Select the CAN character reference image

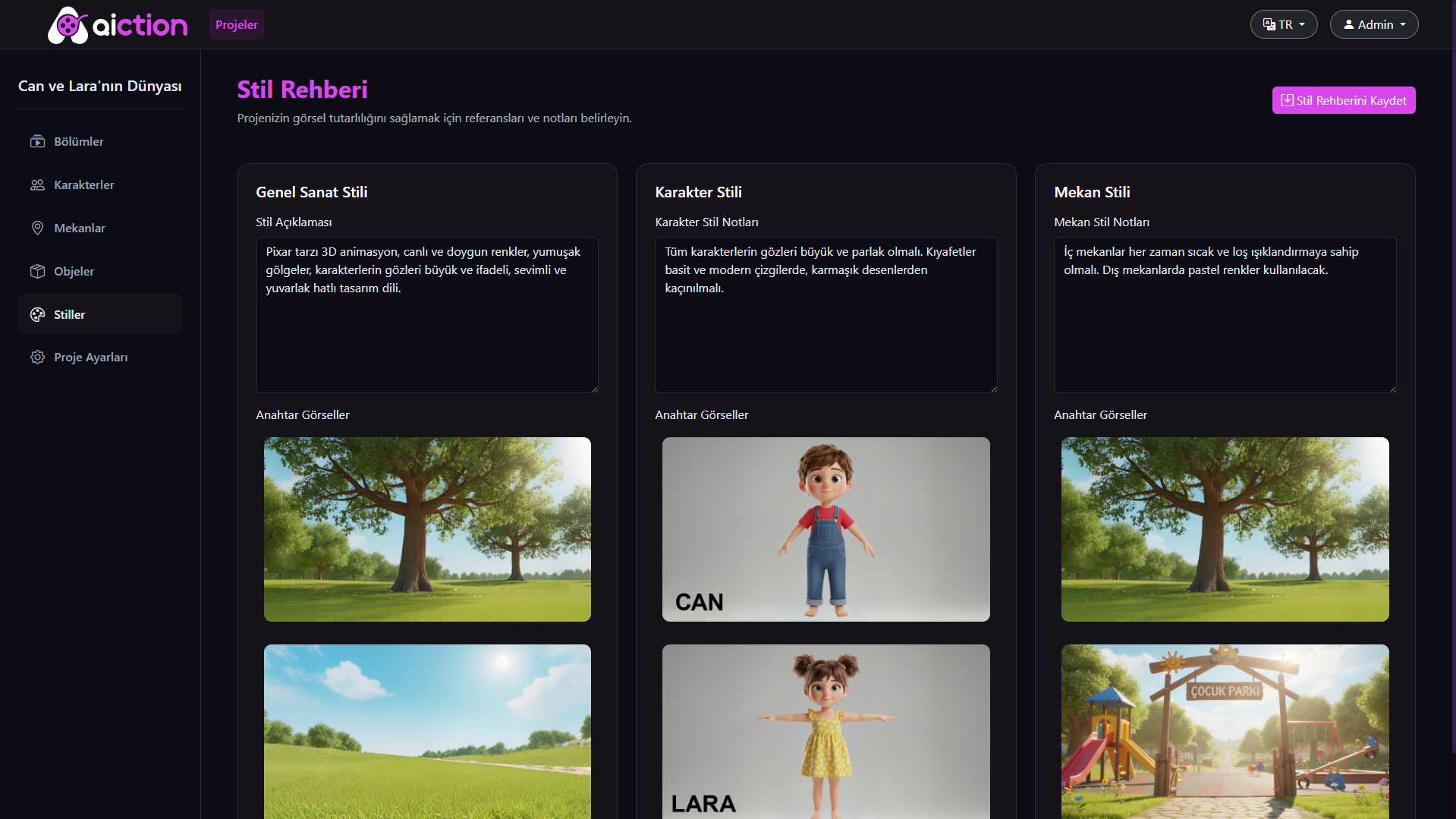tap(825, 529)
